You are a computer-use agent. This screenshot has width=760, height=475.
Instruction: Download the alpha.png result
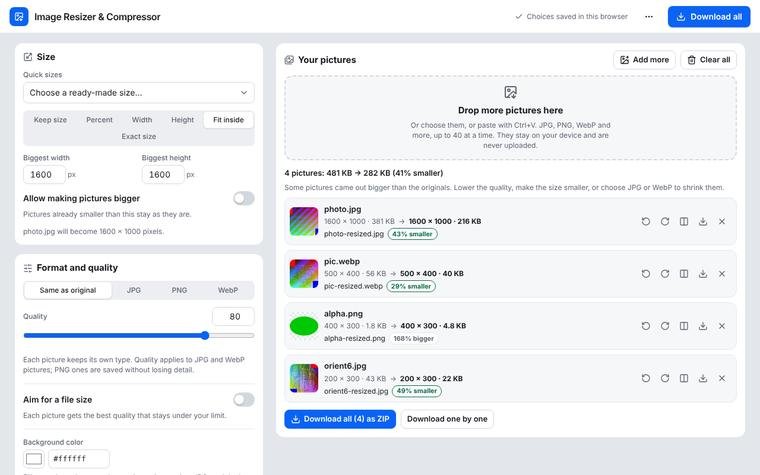coord(703,326)
